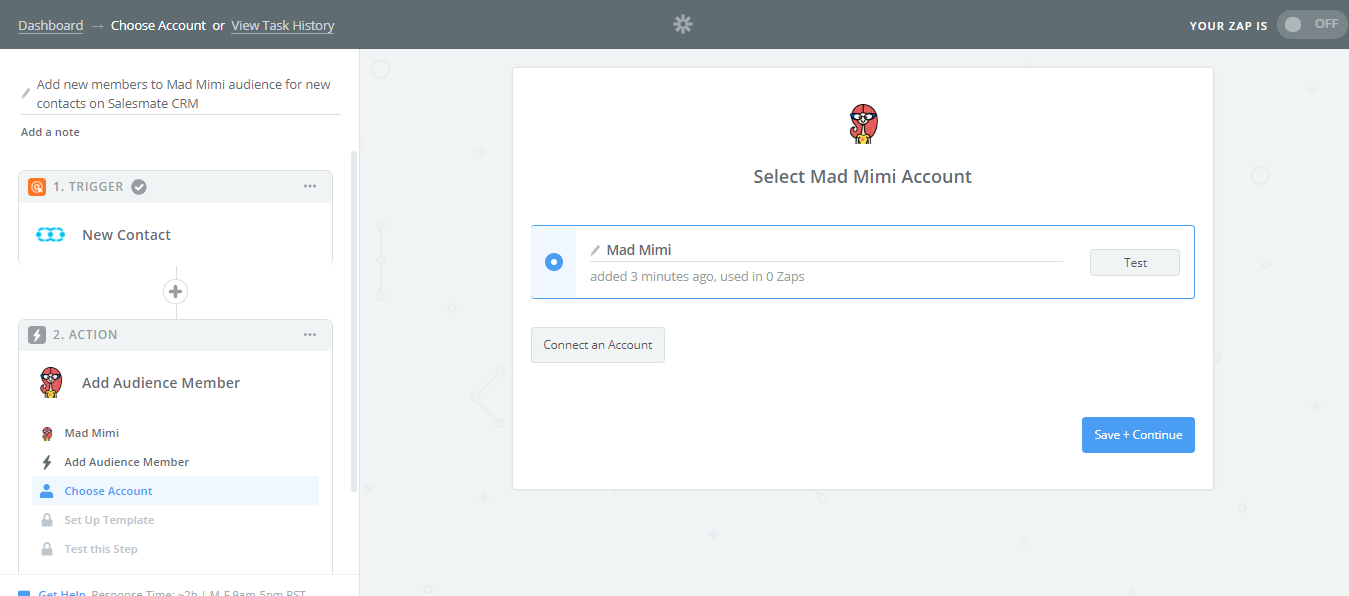Go to Dashboard link
This screenshot has height=596, width=1349.
click(x=50, y=25)
